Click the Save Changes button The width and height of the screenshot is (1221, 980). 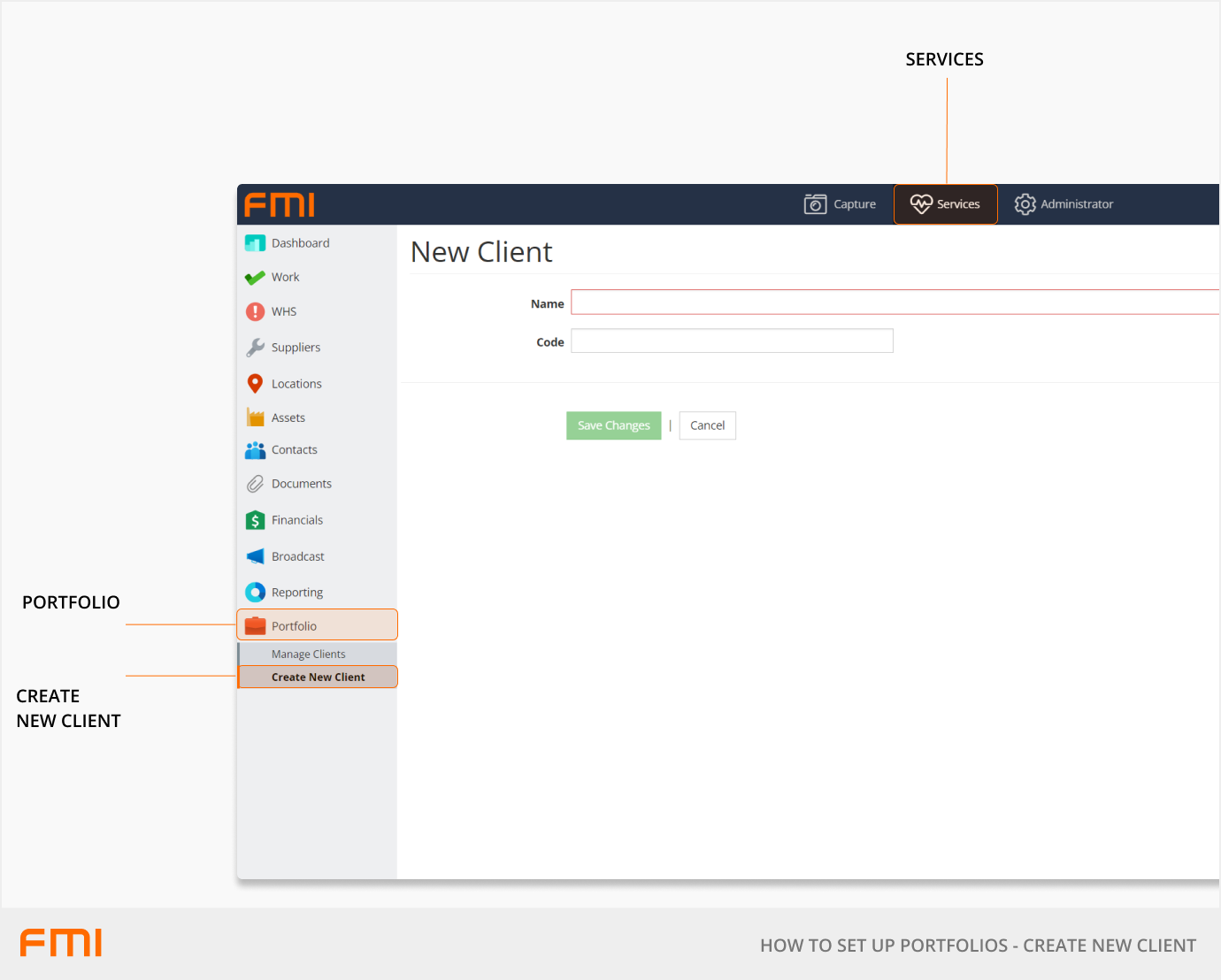pos(613,425)
